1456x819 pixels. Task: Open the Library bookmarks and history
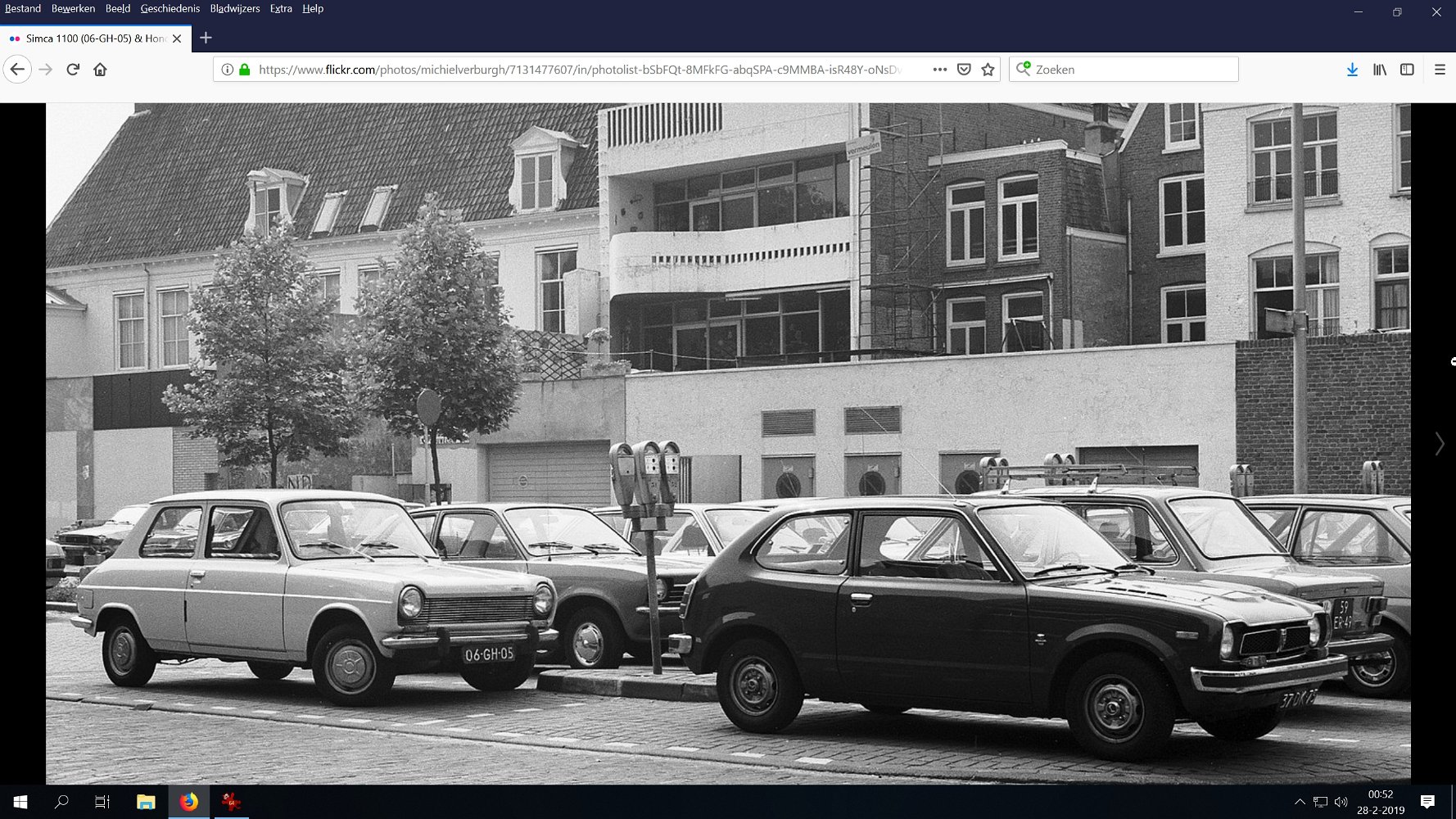point(1380,70)
